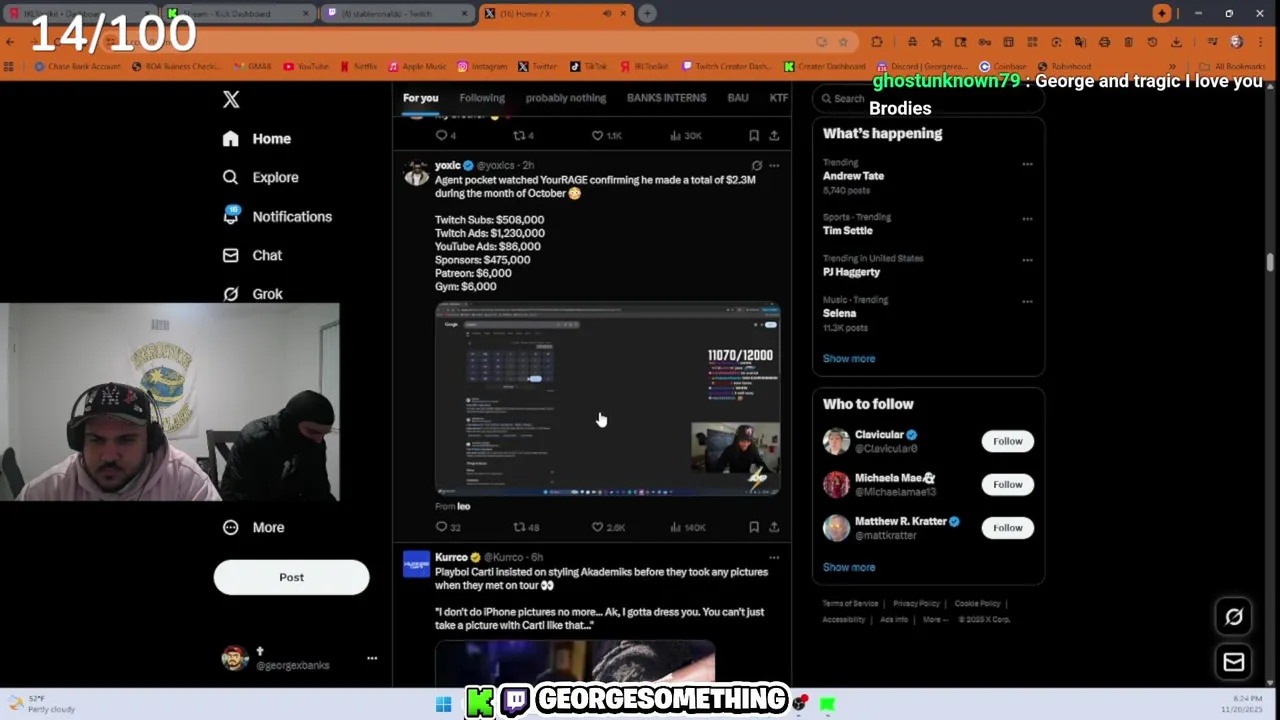Open the All Bookmarks folder
Screen dimensions: 1280x720
click(x=1234, y=67)
